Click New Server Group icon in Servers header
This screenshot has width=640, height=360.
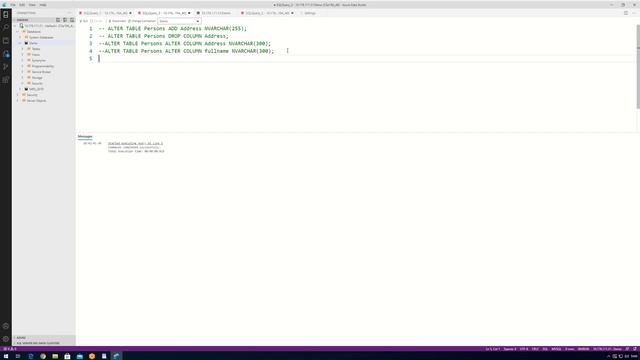[x=65, y=20]
